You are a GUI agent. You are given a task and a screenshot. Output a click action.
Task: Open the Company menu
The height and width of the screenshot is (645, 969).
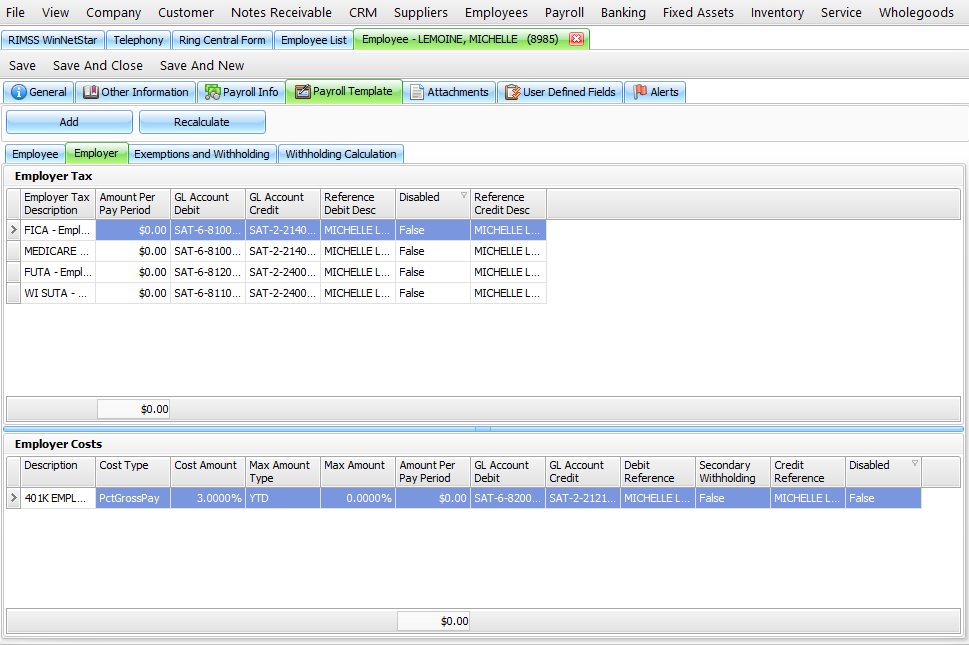pos(114,12)
